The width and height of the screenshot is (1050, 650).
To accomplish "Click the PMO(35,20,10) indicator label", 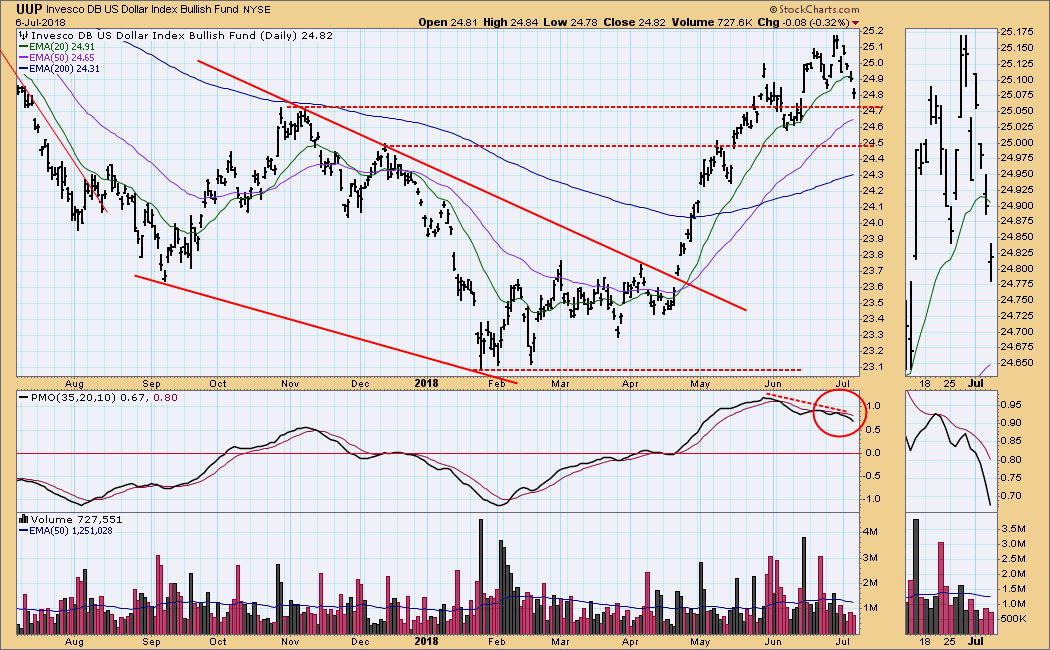I will (x=76, y=398).
